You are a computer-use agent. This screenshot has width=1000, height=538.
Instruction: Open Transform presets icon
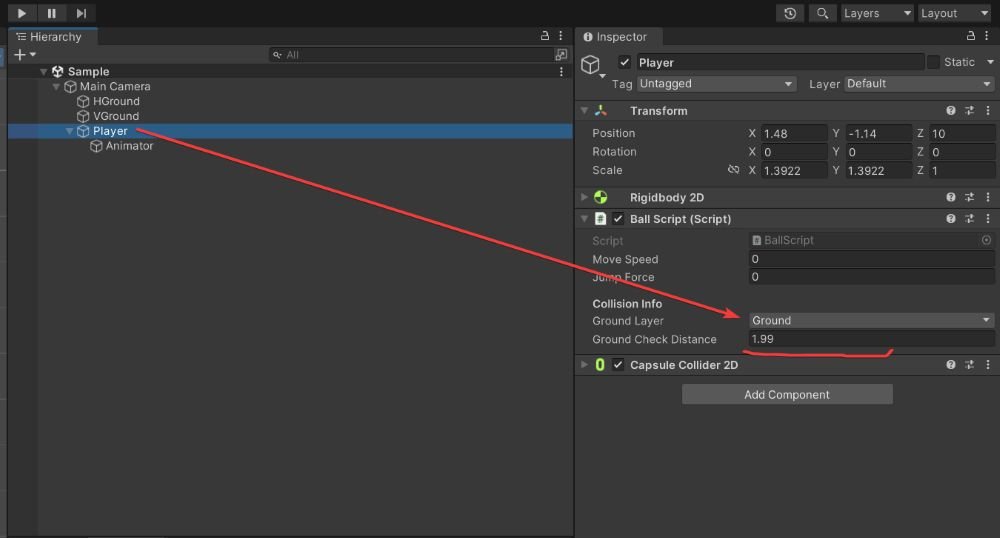969,110
